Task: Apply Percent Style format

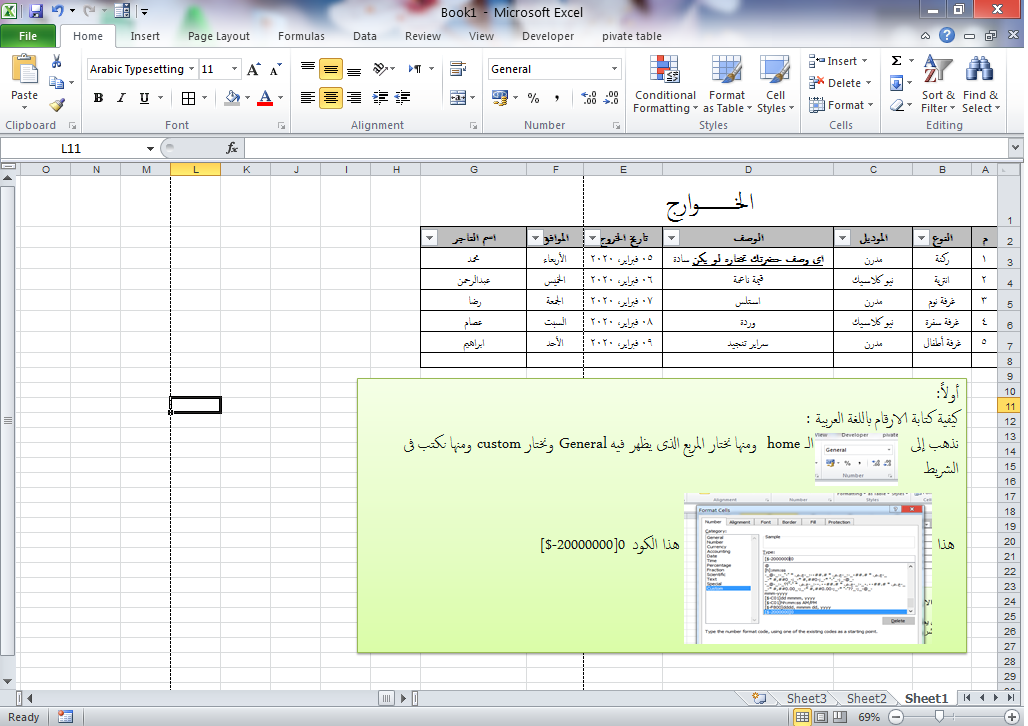Action: coord(534,98)
